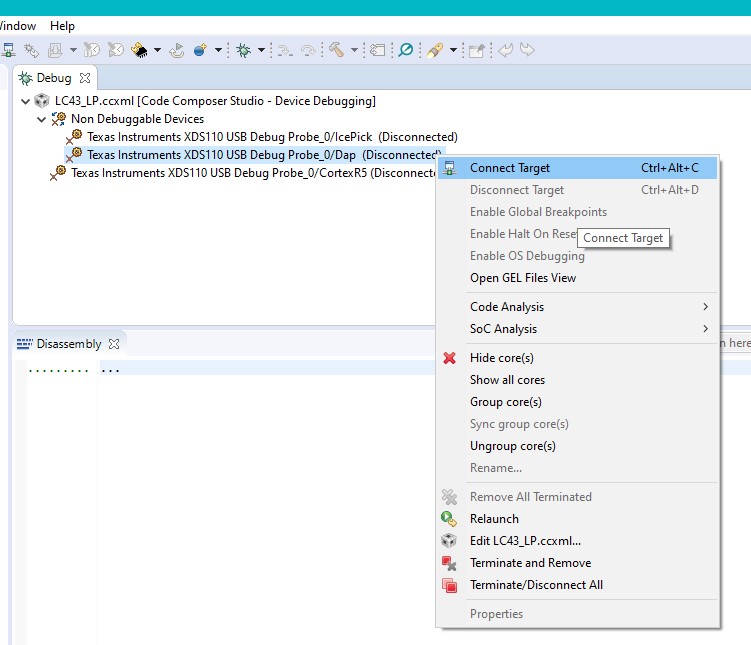This screenshot has height=645, width=751.
Task: Choose Connect Target in context menu
Action: coord(578,168)
